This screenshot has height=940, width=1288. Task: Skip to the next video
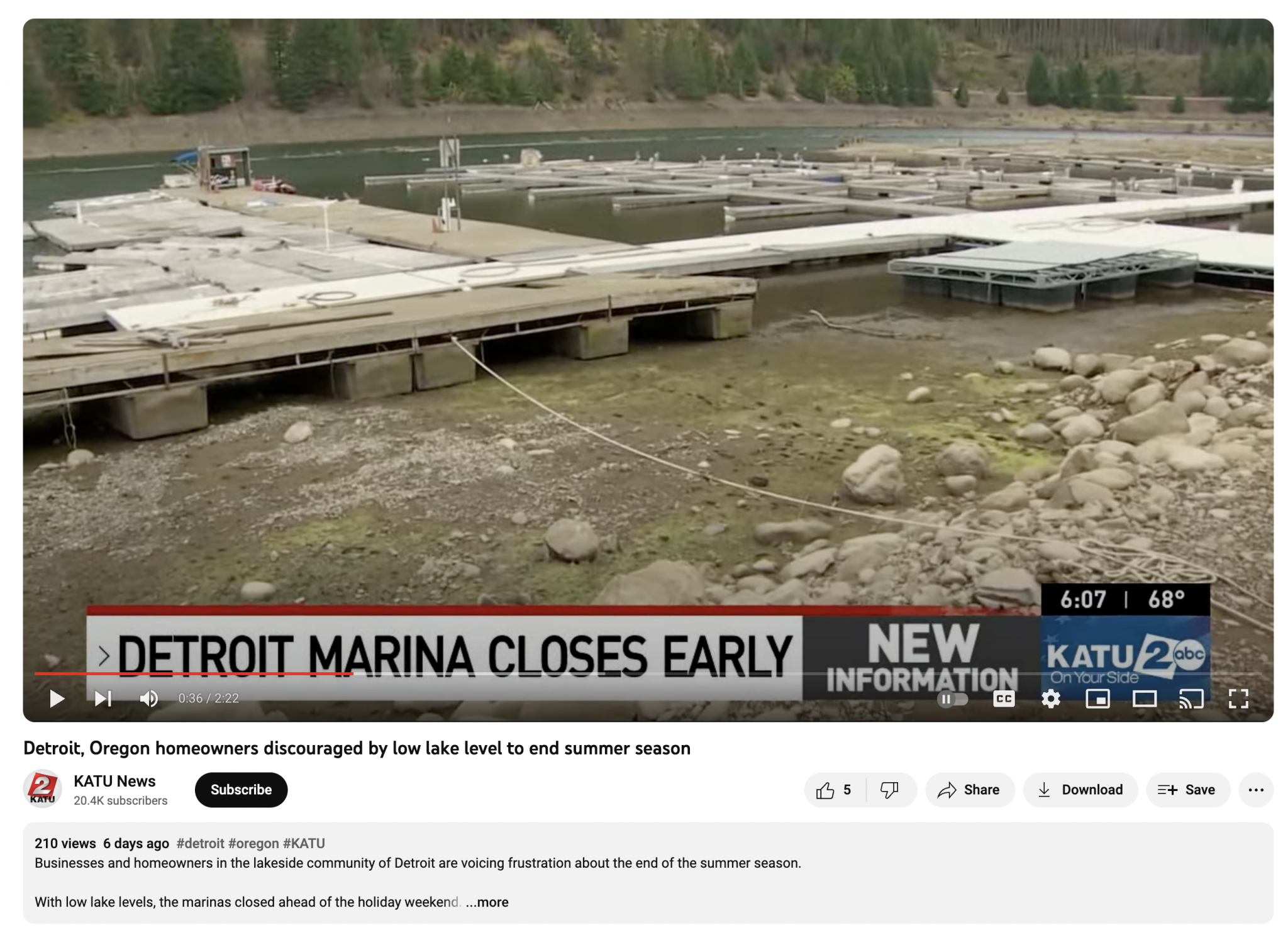click(x=103, y=698)
